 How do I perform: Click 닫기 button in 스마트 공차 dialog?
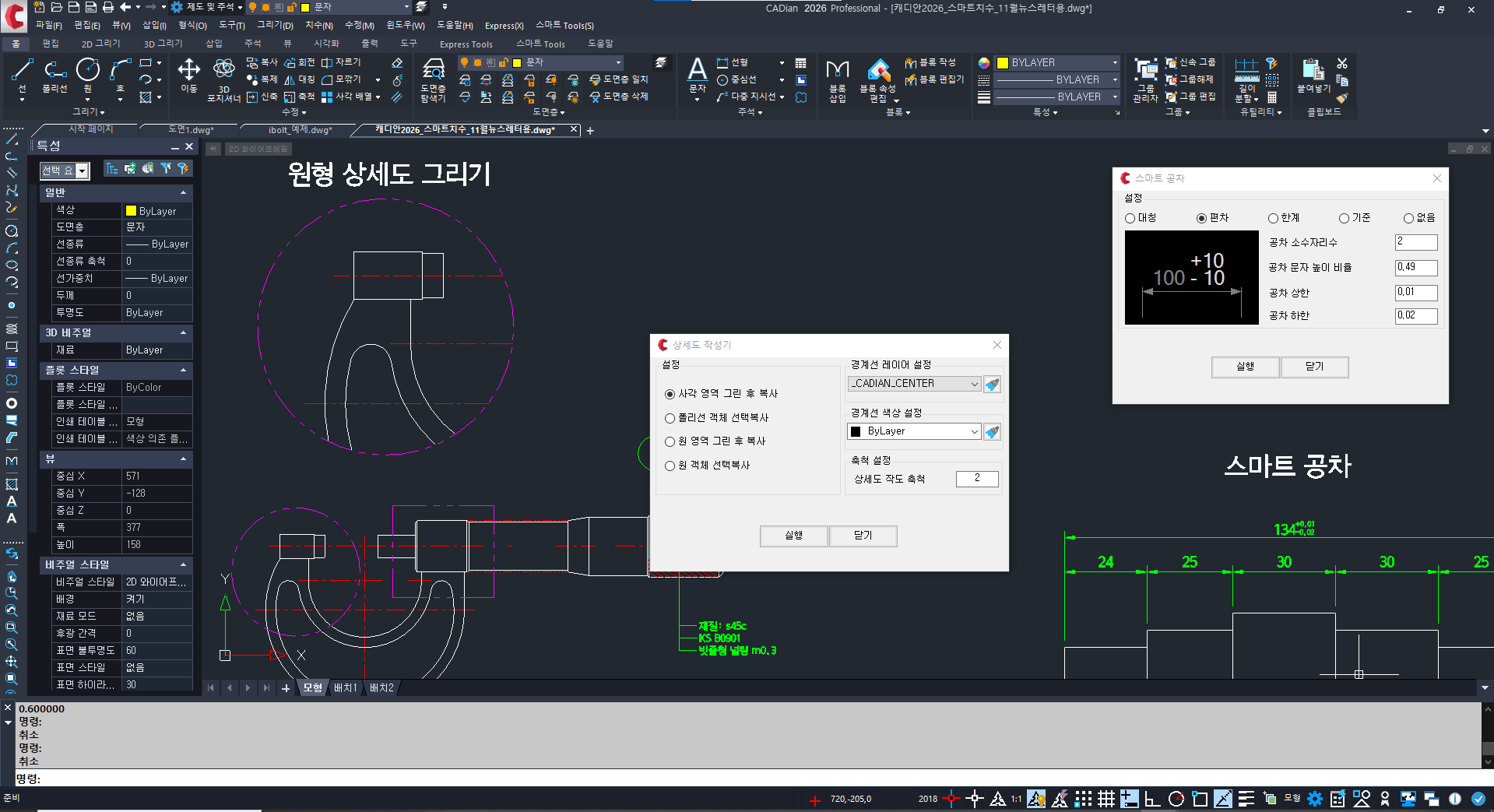click(x=1314, y=367)
